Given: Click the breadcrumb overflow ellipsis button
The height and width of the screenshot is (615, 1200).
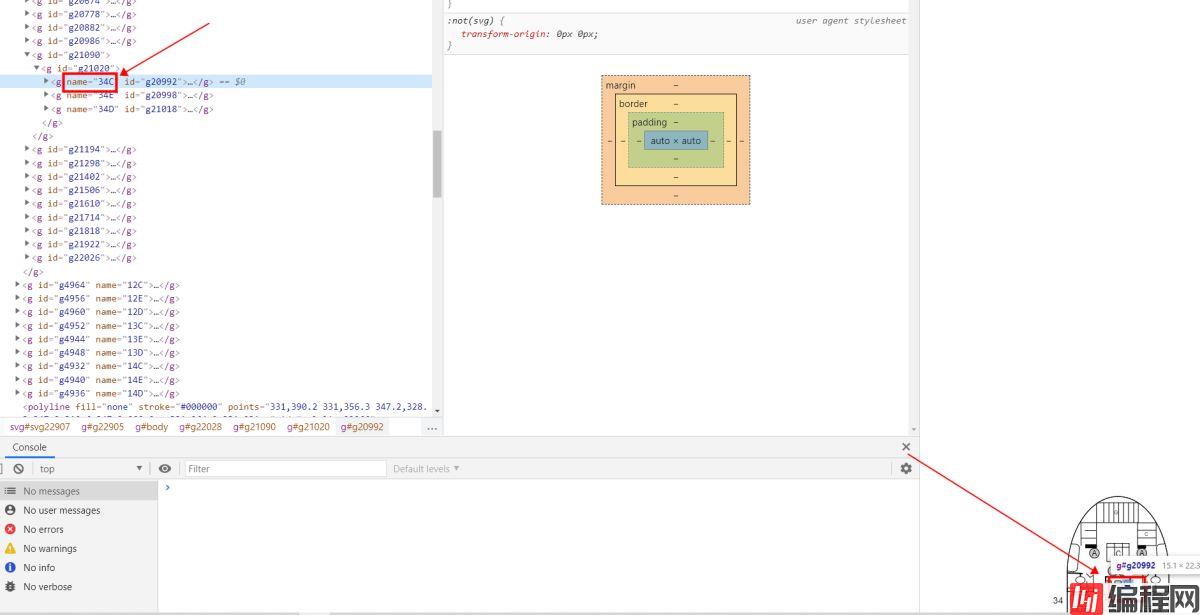Looking at the screenshot, I should [432, 428].
